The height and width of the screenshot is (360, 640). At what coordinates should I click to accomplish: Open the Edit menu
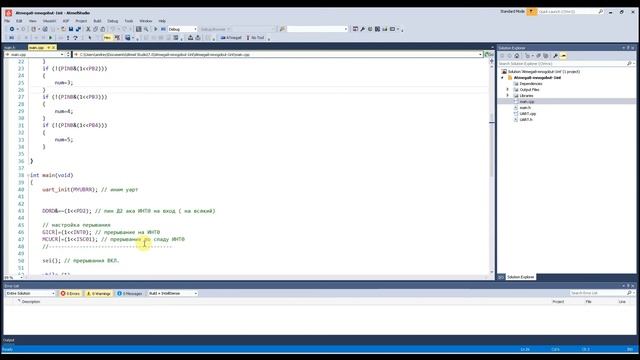[x=19, y=21]
